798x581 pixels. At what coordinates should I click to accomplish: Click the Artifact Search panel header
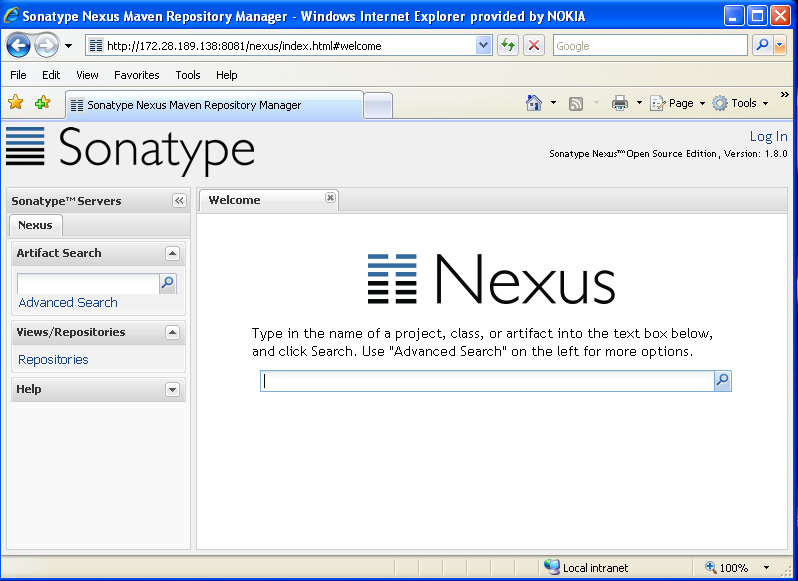98,253
